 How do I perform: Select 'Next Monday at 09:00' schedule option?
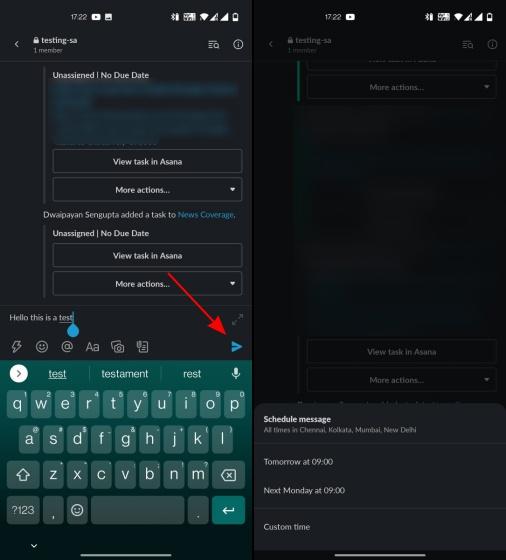(304, 490)
